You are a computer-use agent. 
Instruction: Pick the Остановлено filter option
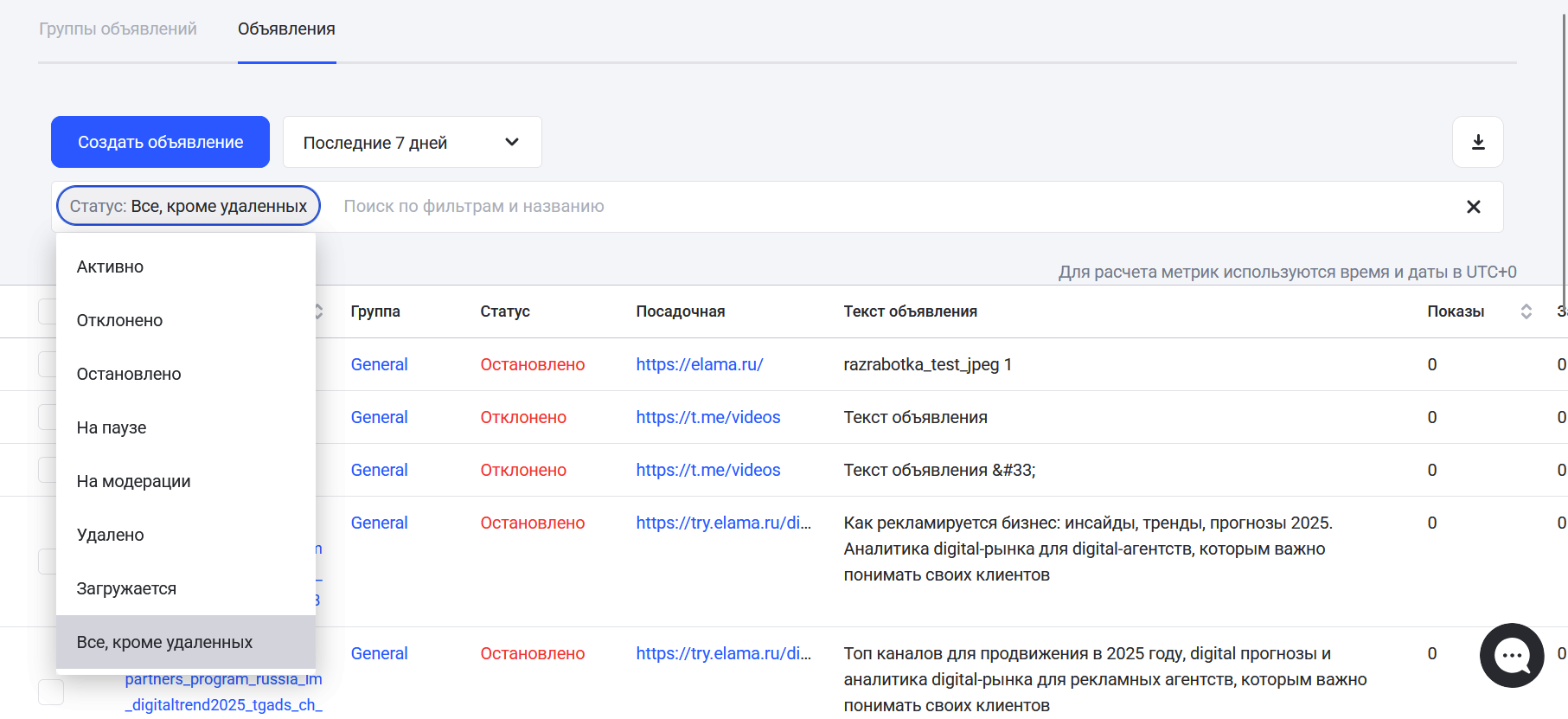click(x=129, y=375)
